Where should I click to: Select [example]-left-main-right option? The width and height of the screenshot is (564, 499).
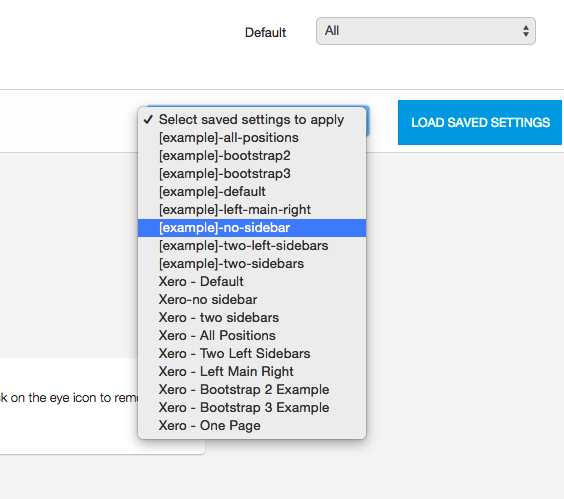252,209
